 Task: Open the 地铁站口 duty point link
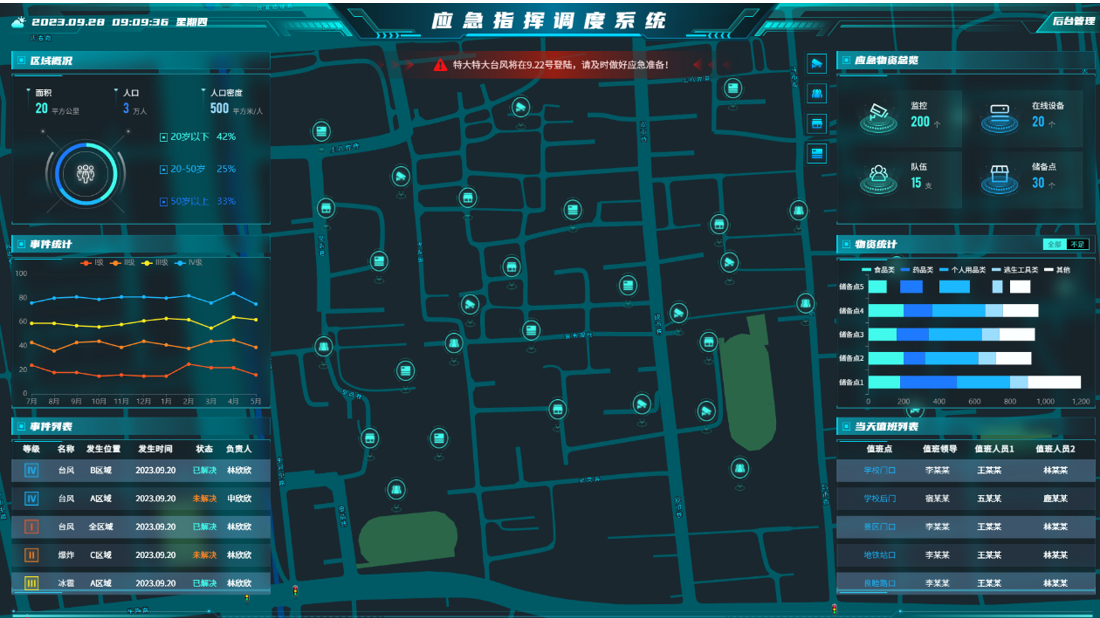pos(879,555)
